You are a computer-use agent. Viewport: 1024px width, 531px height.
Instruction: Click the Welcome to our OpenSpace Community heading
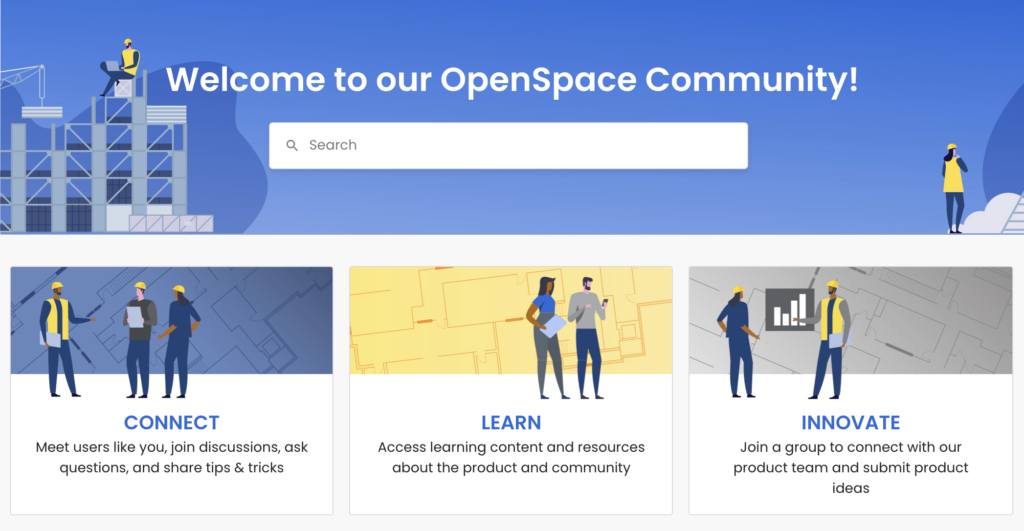tap(511, 79)
